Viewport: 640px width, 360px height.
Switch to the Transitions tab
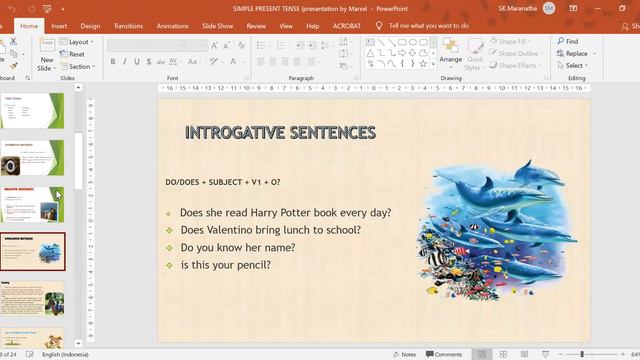(128, 26)
